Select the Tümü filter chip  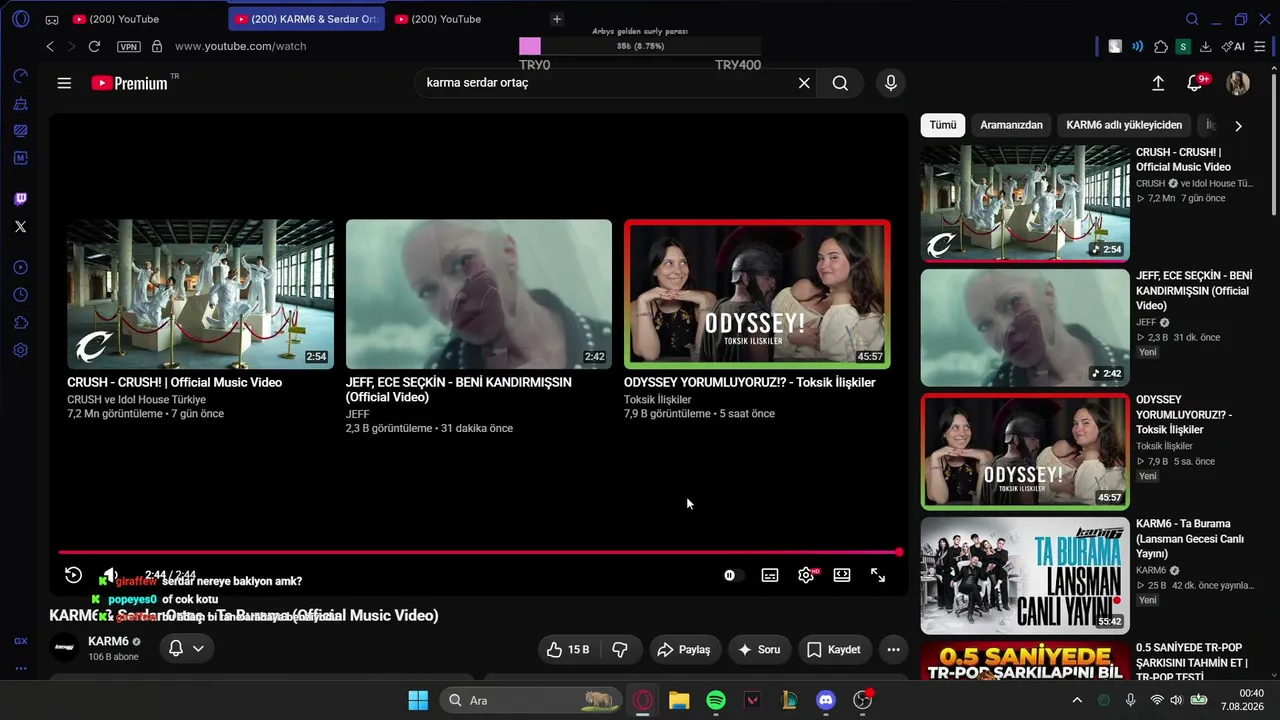(x=943, y=125)
